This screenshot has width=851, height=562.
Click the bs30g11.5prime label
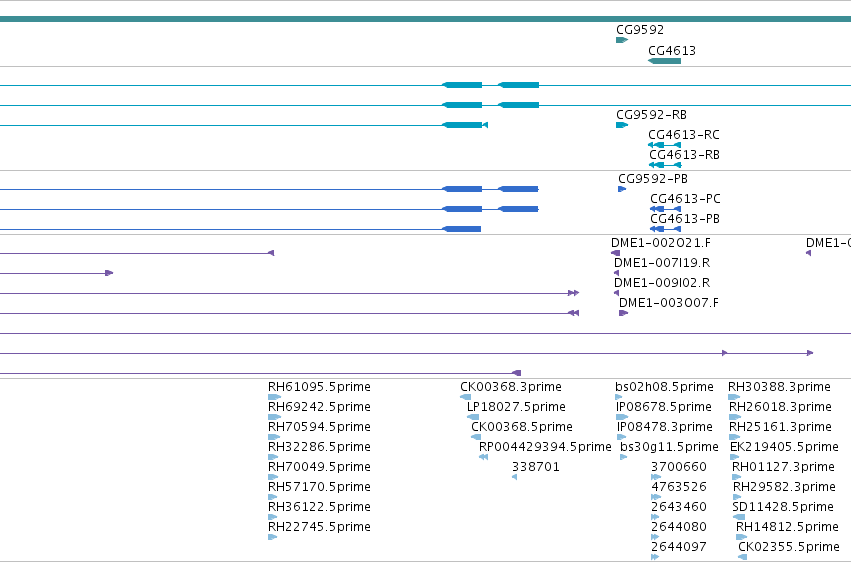669,447
